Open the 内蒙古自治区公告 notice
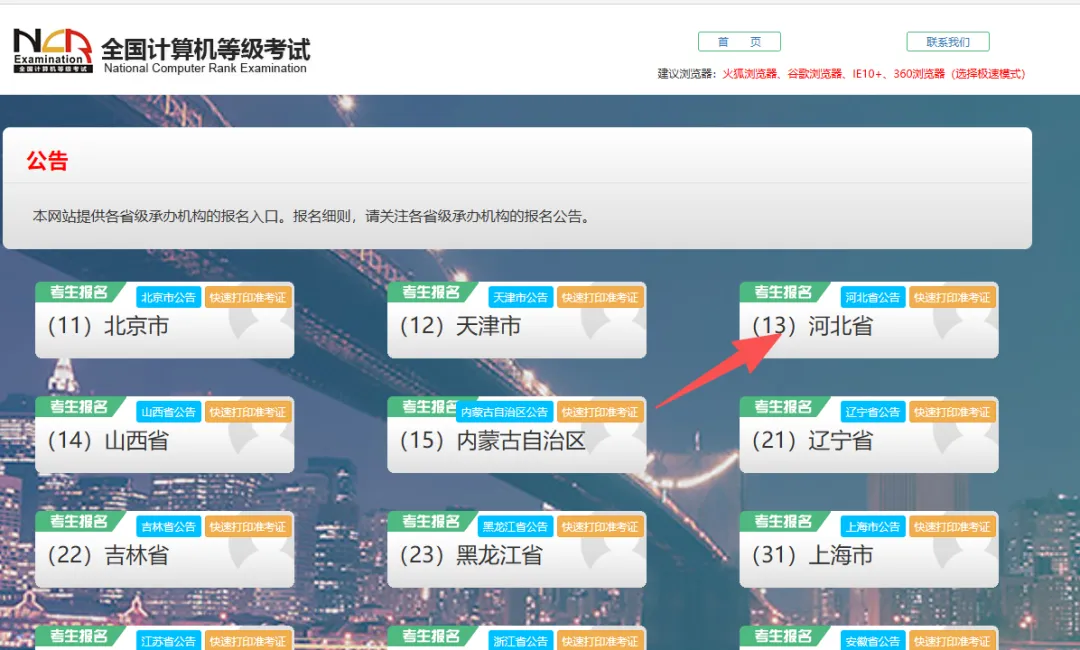This screenshot has height=650, width=1080. (x=504, y=412)
